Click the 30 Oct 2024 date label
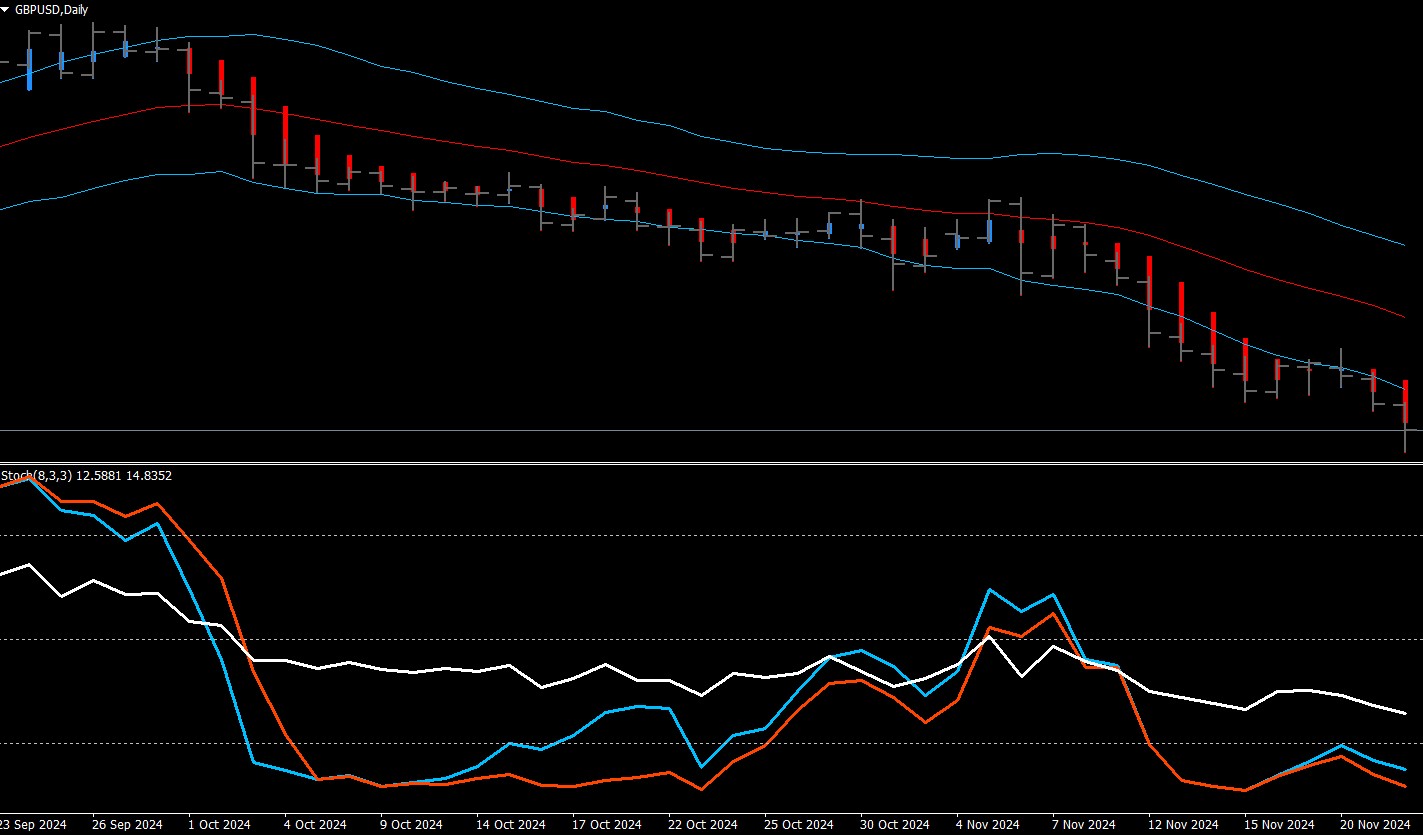 [895, 825]
